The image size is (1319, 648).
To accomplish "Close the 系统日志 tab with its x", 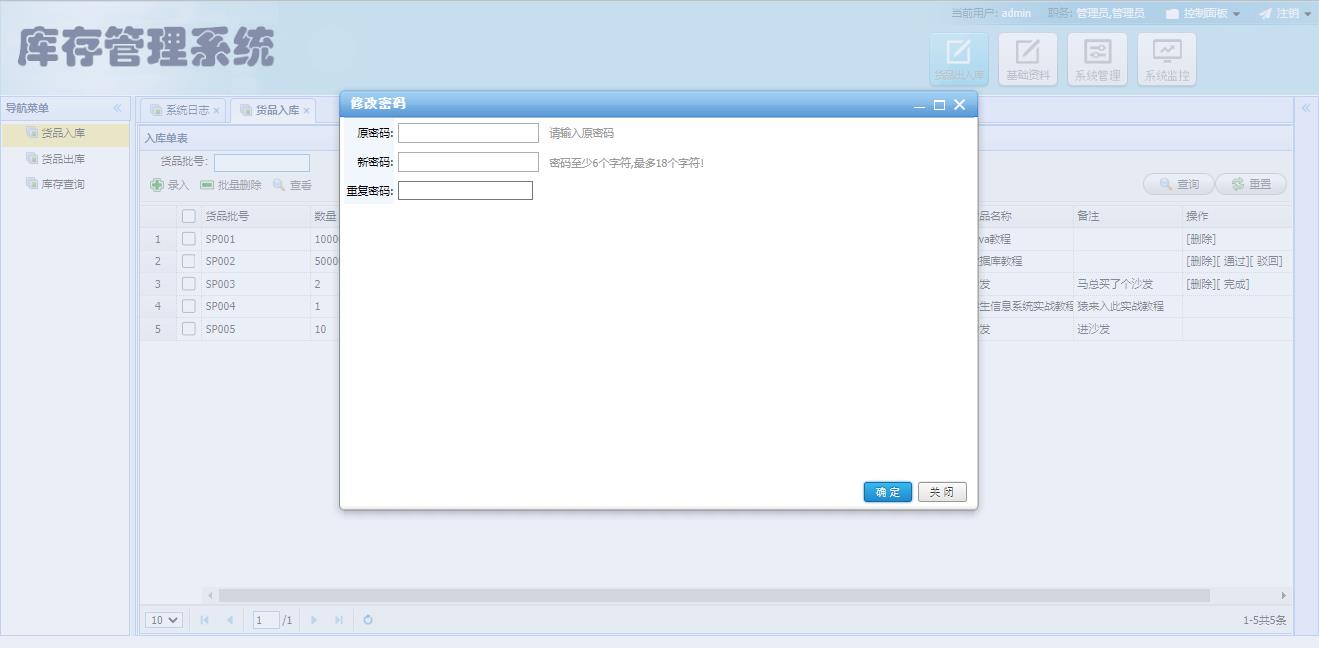I will click(216, 111).
